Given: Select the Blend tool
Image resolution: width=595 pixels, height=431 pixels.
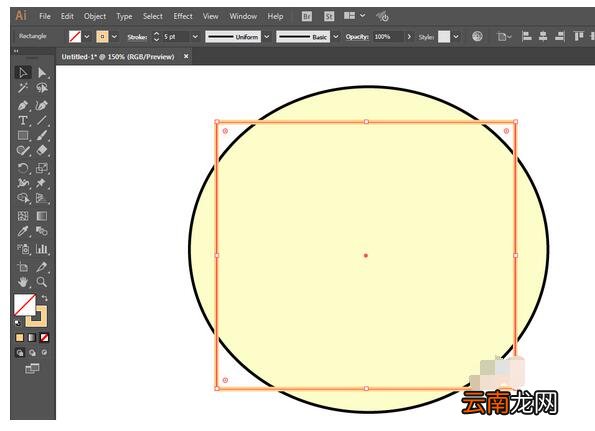Looking at the screenshot, I should click(x=42, y=231).
